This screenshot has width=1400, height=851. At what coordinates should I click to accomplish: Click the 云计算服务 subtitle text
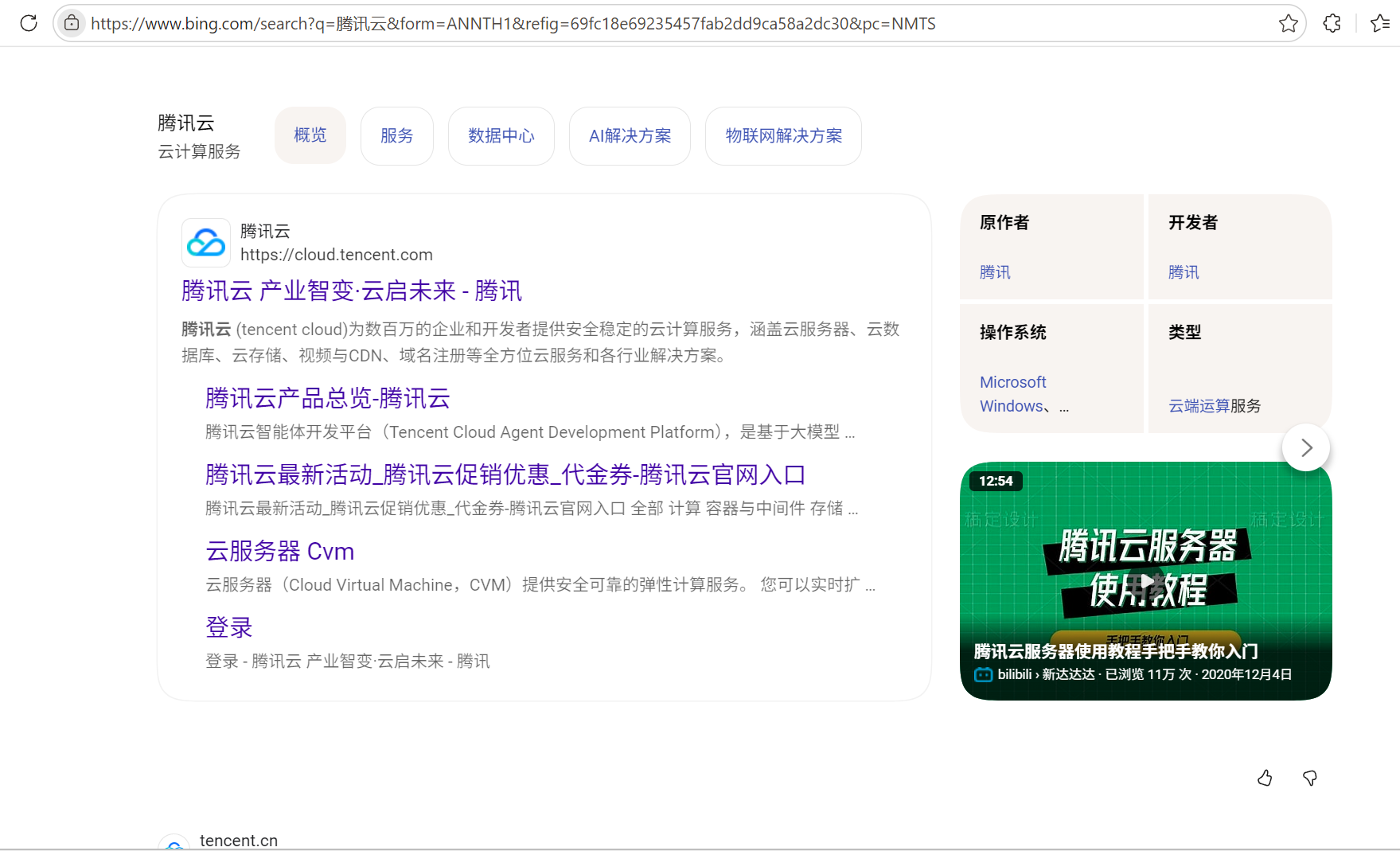tap(199, 151)
